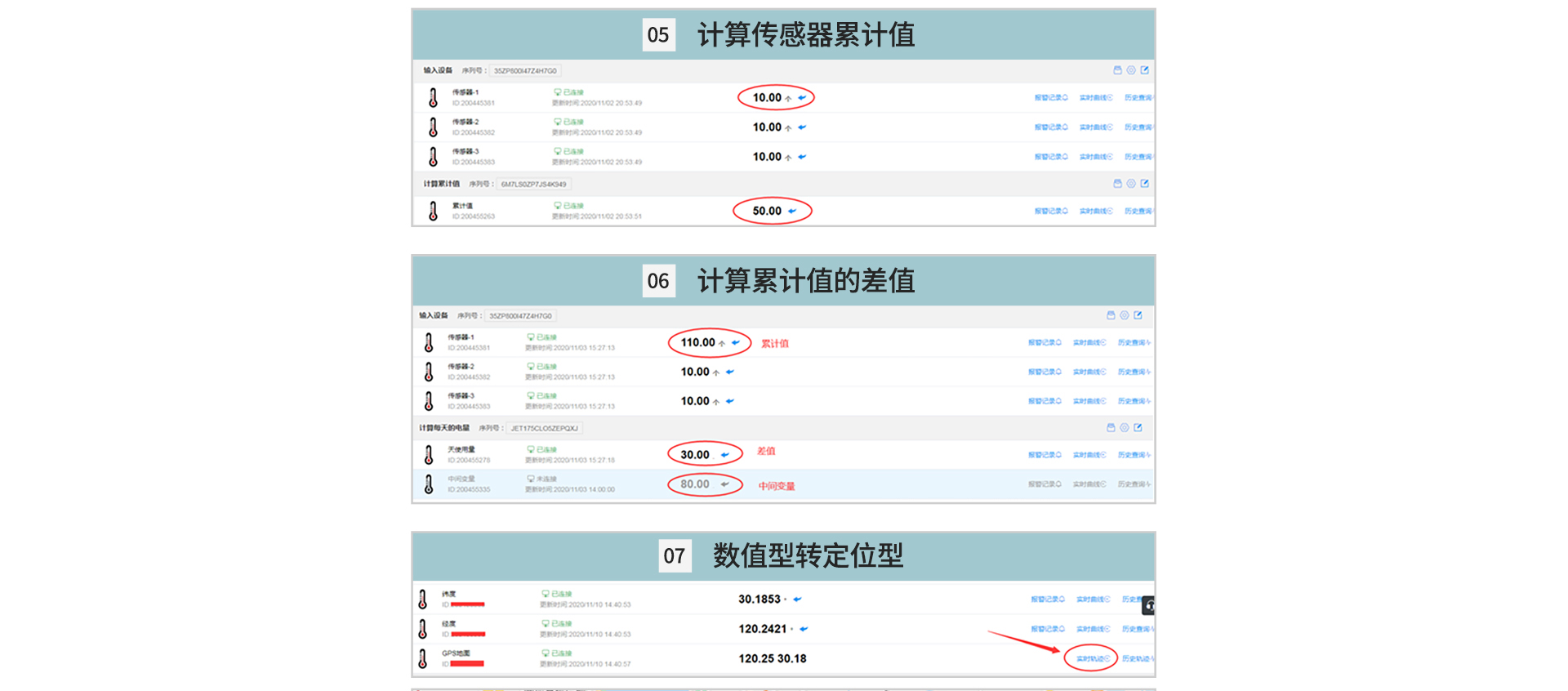Click serial number field JET175CLO5ZEPQXJ
This screenshot has width=1568, height=691.
544,428
